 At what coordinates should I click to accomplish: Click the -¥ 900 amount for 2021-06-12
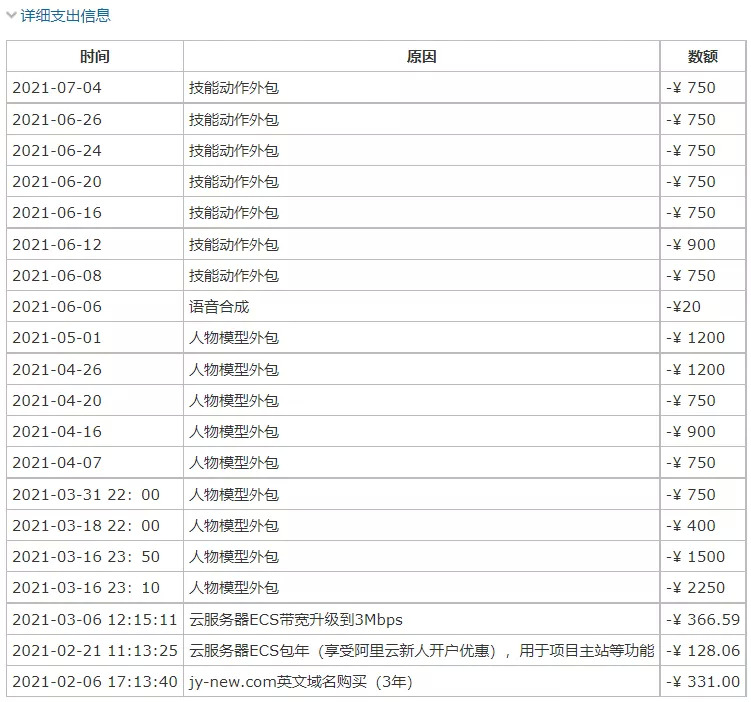(691, 245)
